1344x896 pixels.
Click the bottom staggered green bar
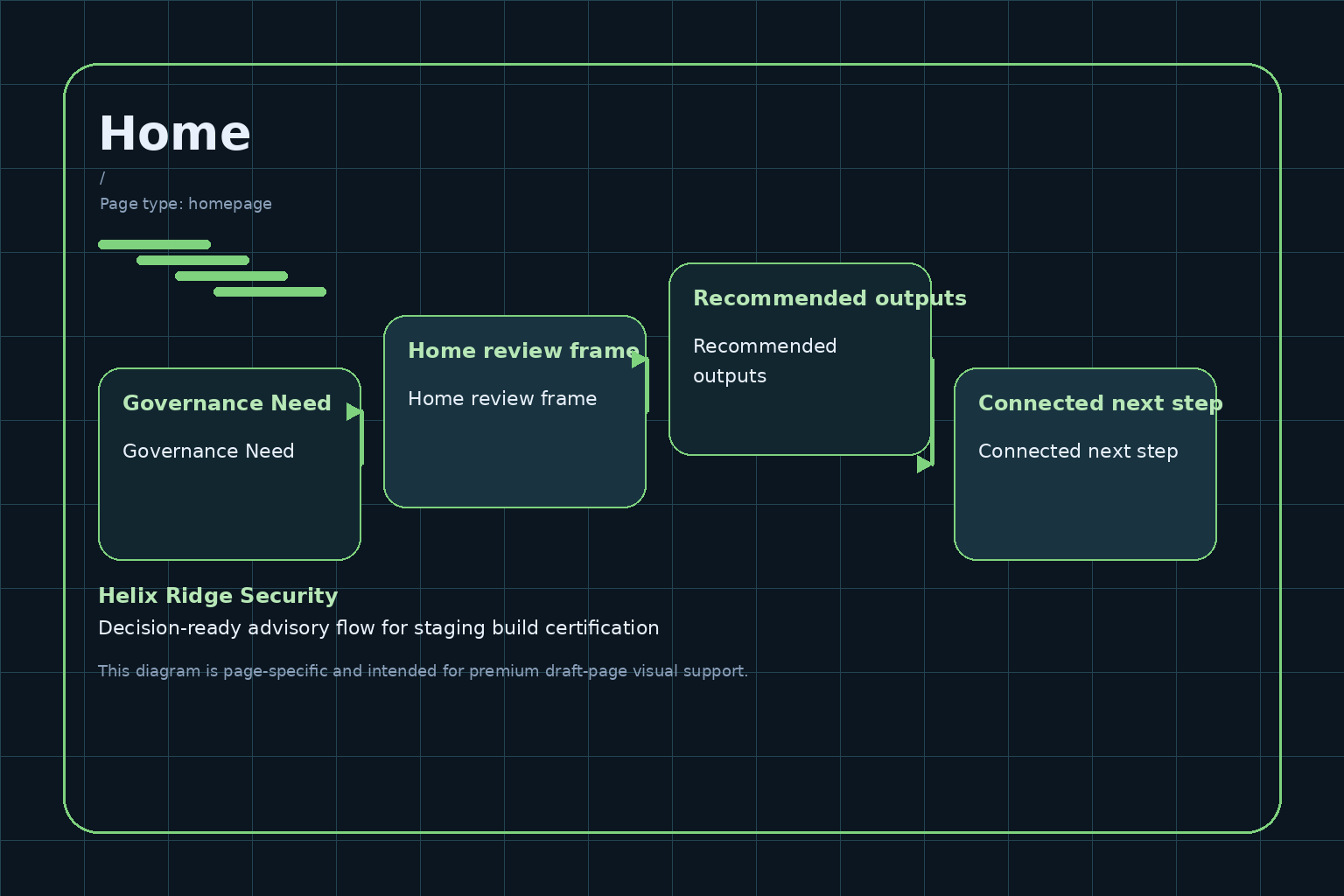pyautogui.click(x=270, y=291)
